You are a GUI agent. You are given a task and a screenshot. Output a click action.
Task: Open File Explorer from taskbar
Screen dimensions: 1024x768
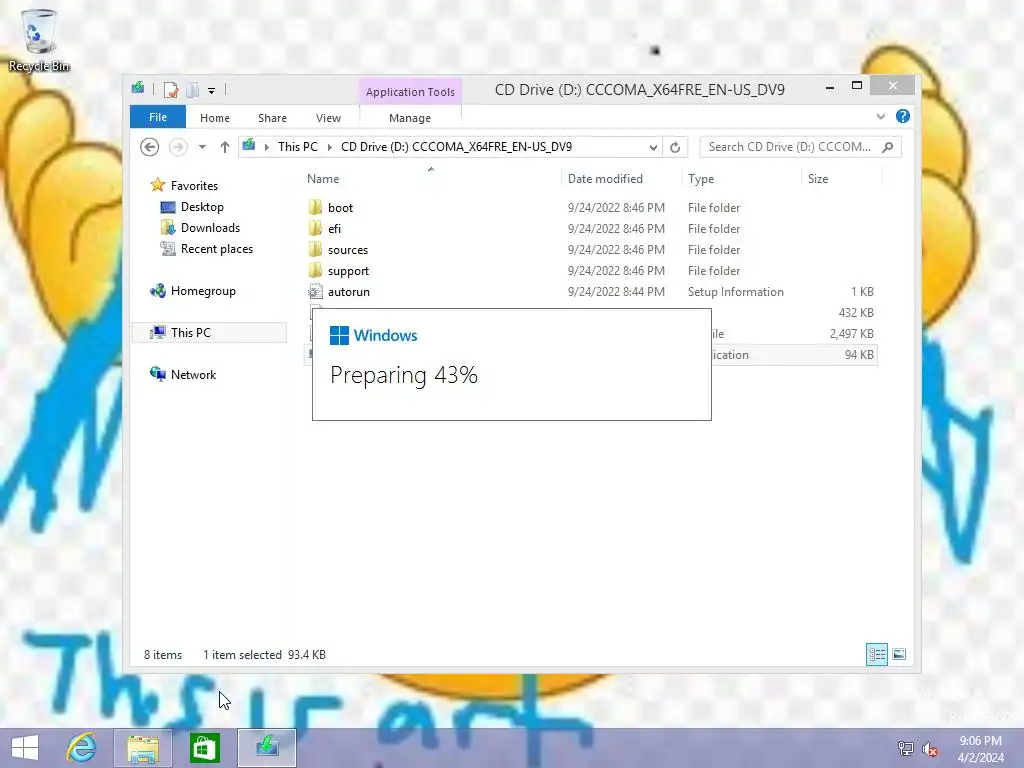point(143,748)
